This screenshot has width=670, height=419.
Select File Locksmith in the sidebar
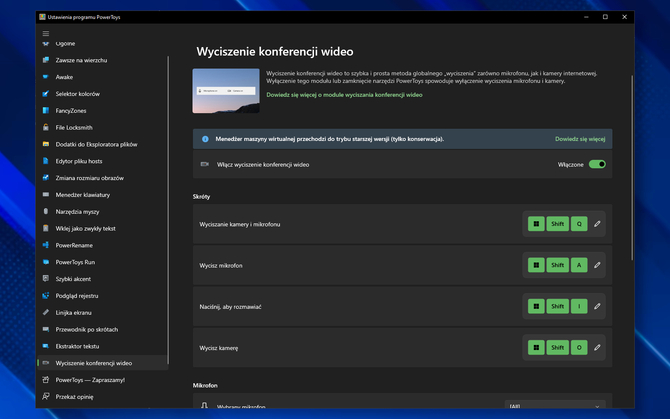point(103,127)
